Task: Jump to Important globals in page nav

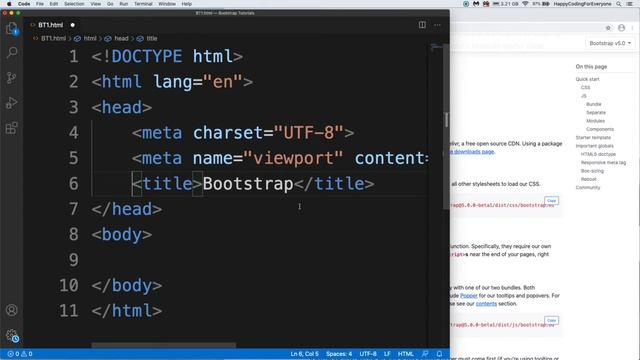Action: [x=594, y=146]
